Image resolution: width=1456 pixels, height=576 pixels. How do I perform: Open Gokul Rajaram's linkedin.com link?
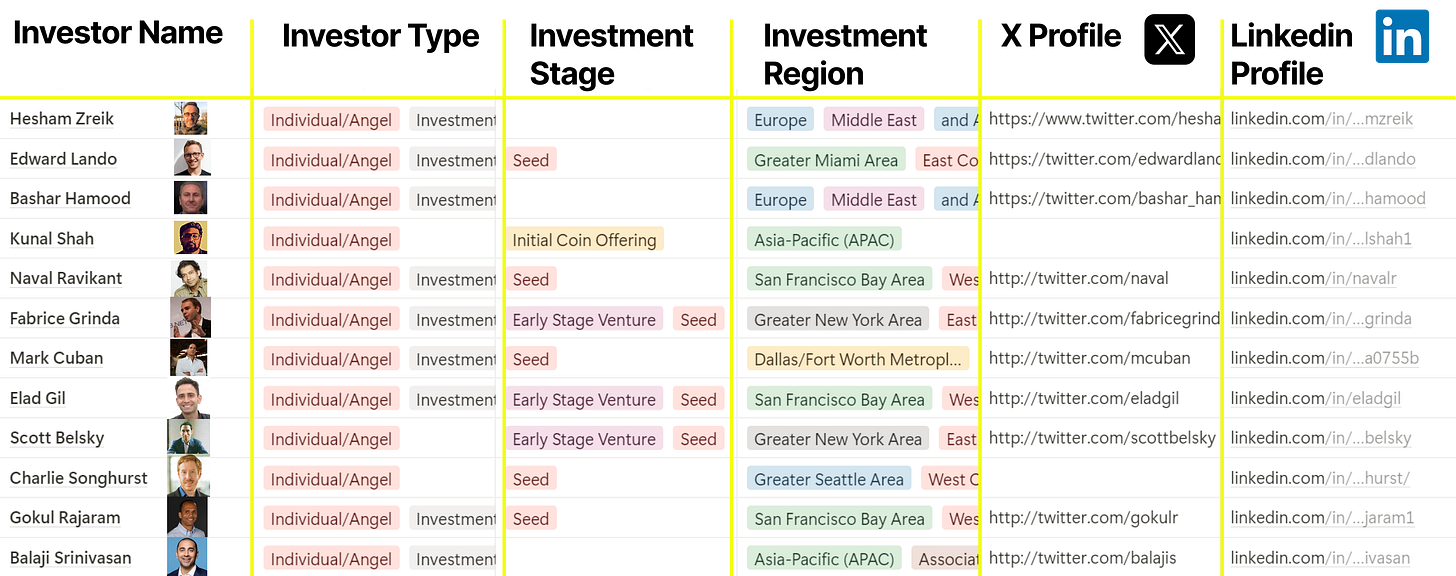click(1322, 518)
